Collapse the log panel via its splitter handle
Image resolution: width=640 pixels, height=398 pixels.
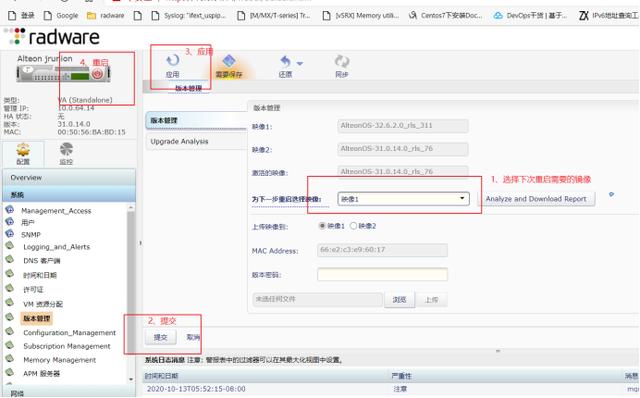coord(498,351)
